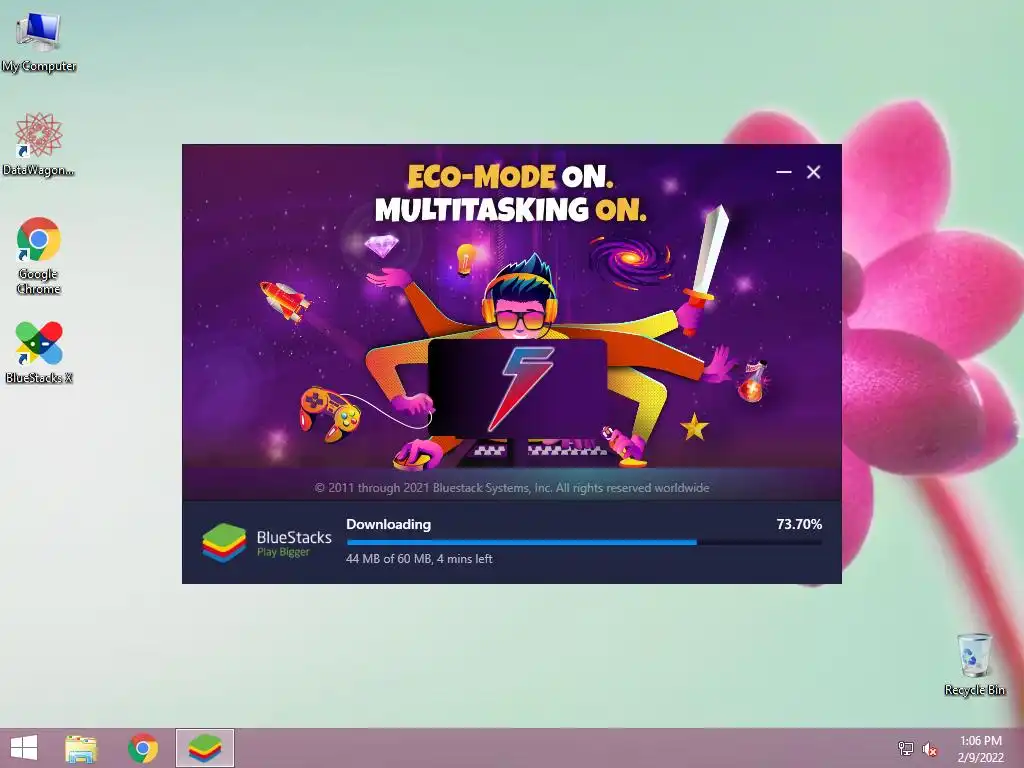1024x768 pixels.
Task: Open the clock showing 1:06 PM
Action: [x=980, y=748]
